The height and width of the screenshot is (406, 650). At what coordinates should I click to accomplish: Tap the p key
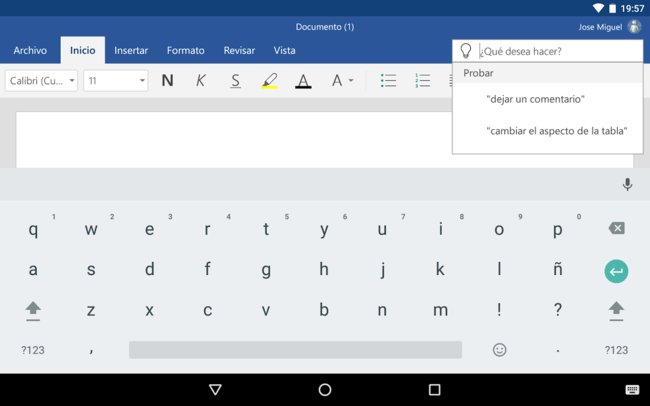click(x=558, y=229)
